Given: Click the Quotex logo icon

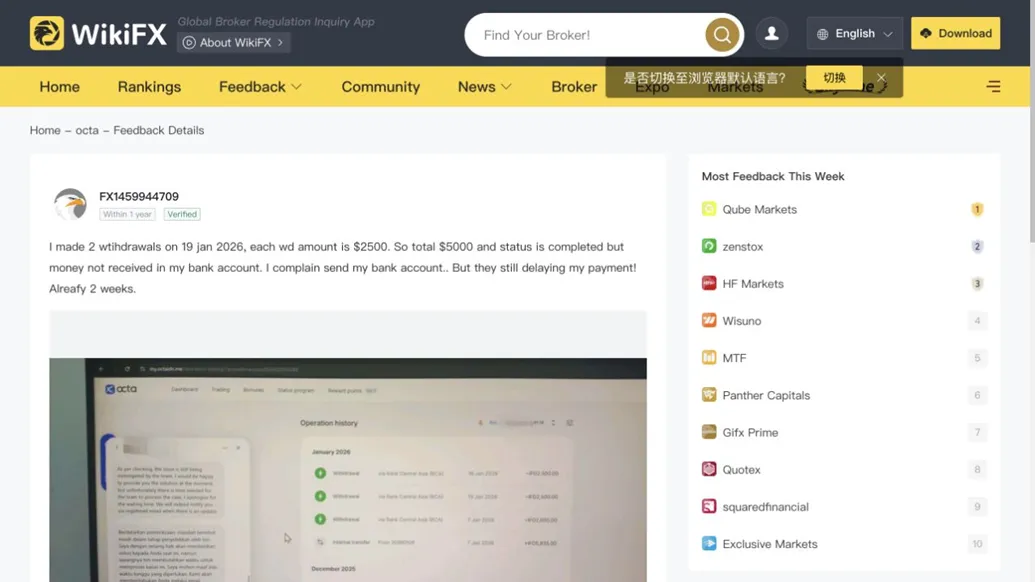Looking at the screenshot, I should coord(709,469).
